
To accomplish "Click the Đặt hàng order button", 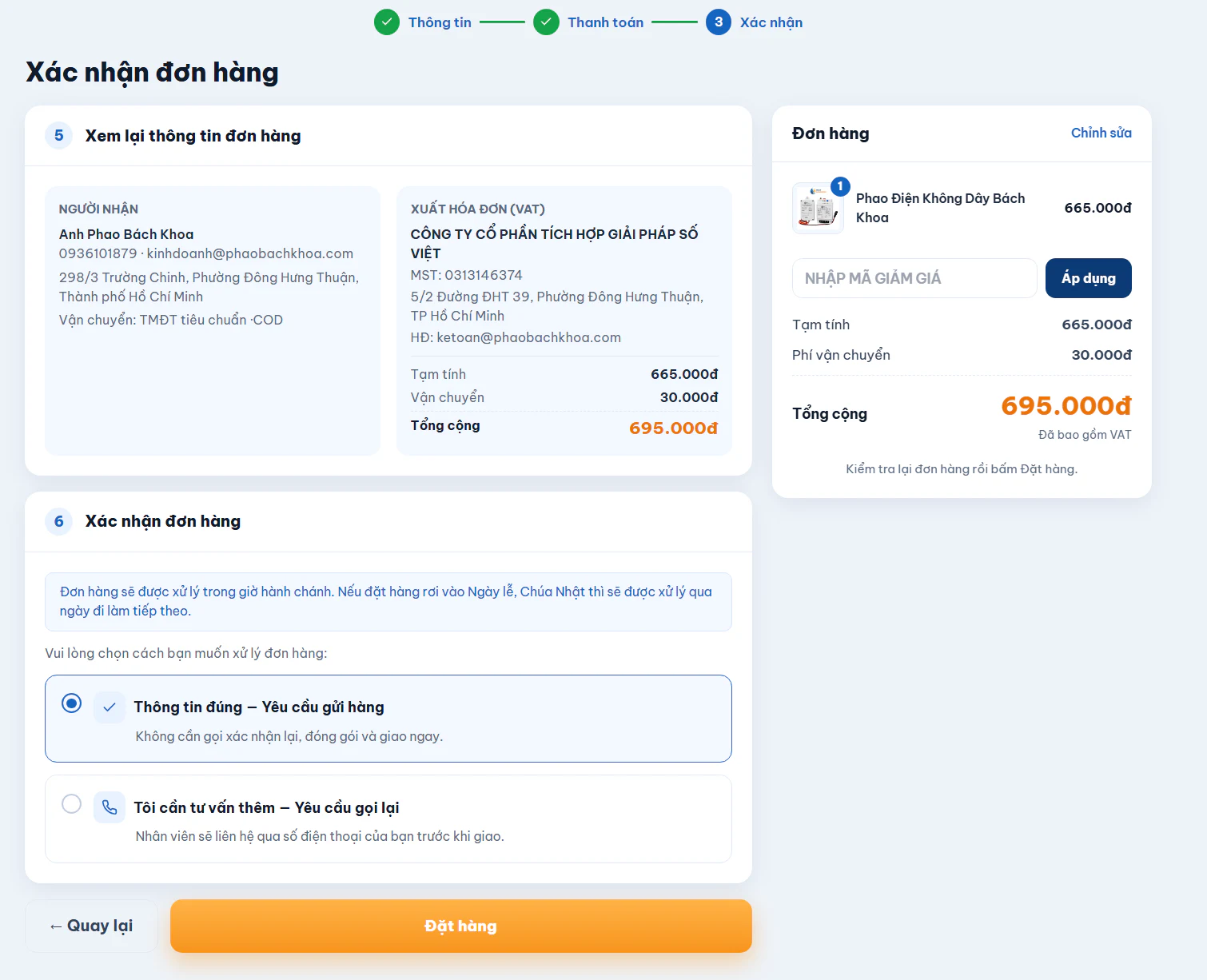I will [x=461, y=926].
